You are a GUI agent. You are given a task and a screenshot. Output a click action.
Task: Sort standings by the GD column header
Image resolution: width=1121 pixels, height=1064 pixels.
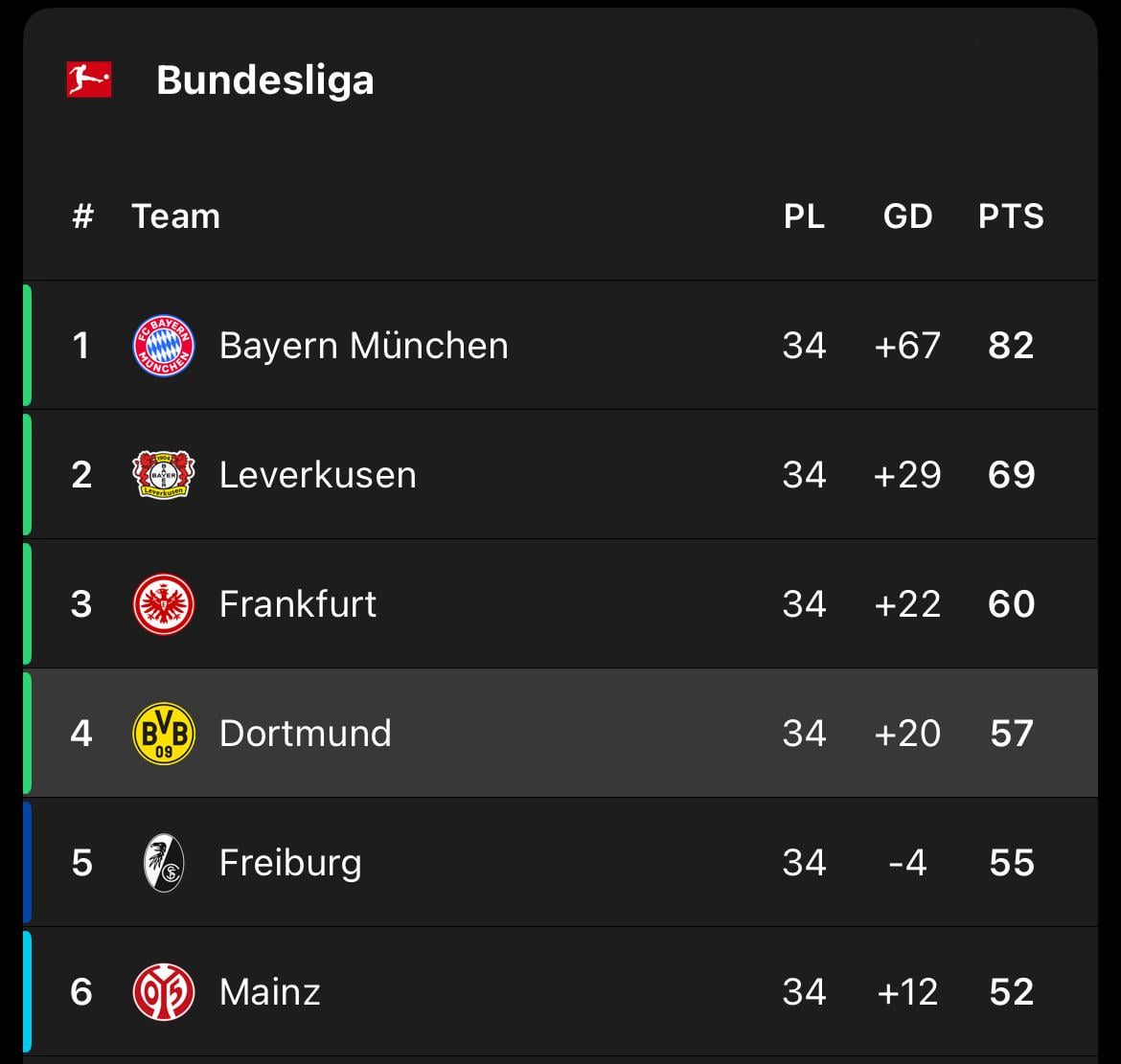point(907,216)
